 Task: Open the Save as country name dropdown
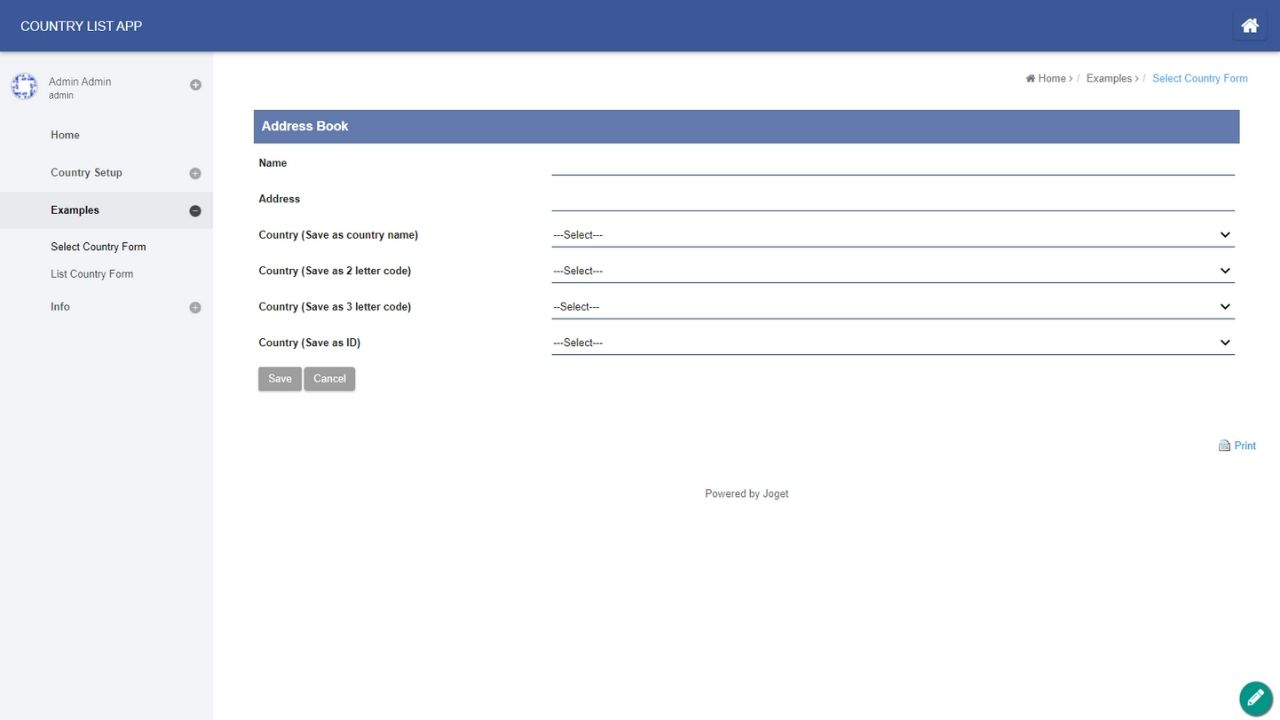893,235
